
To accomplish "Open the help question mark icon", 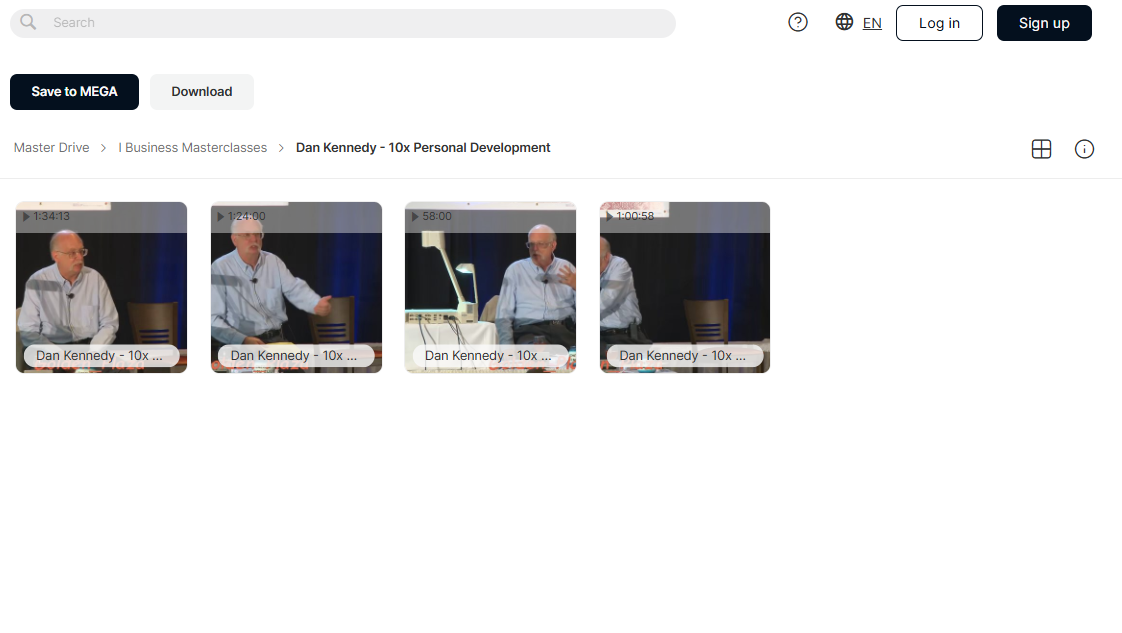I will click(x=798, y=23).
